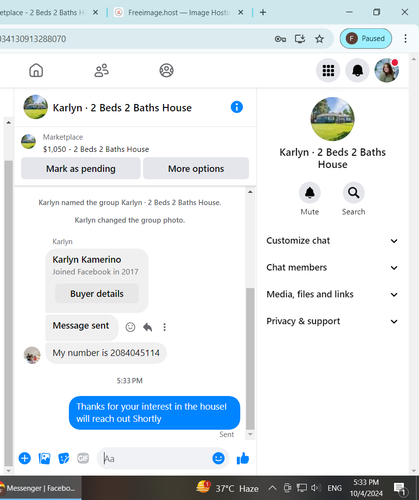This screenshot has height=500, width=419.
Task: Send a thumbs up like
Action: (243, 458)
